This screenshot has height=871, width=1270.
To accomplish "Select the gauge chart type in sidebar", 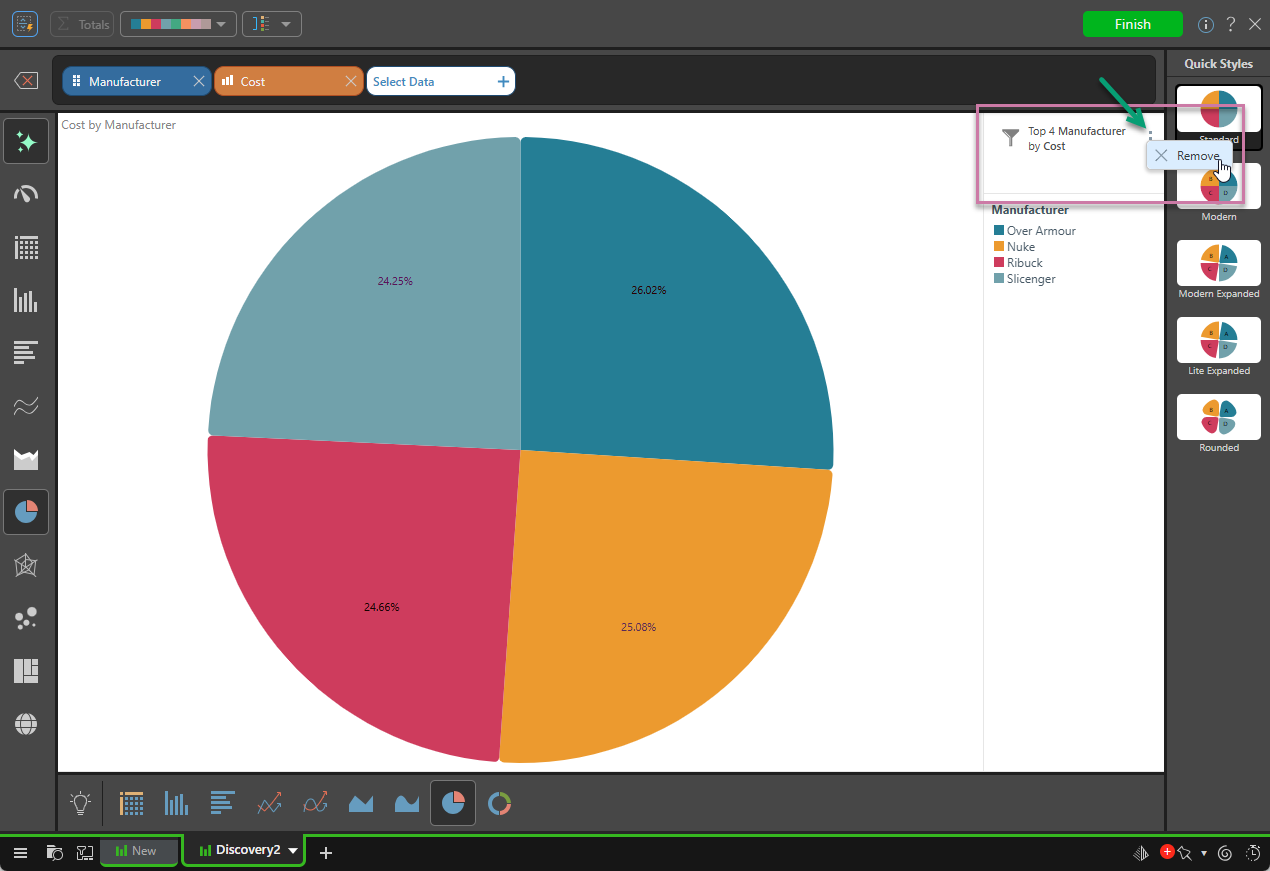I will click(x=26, y=194).
